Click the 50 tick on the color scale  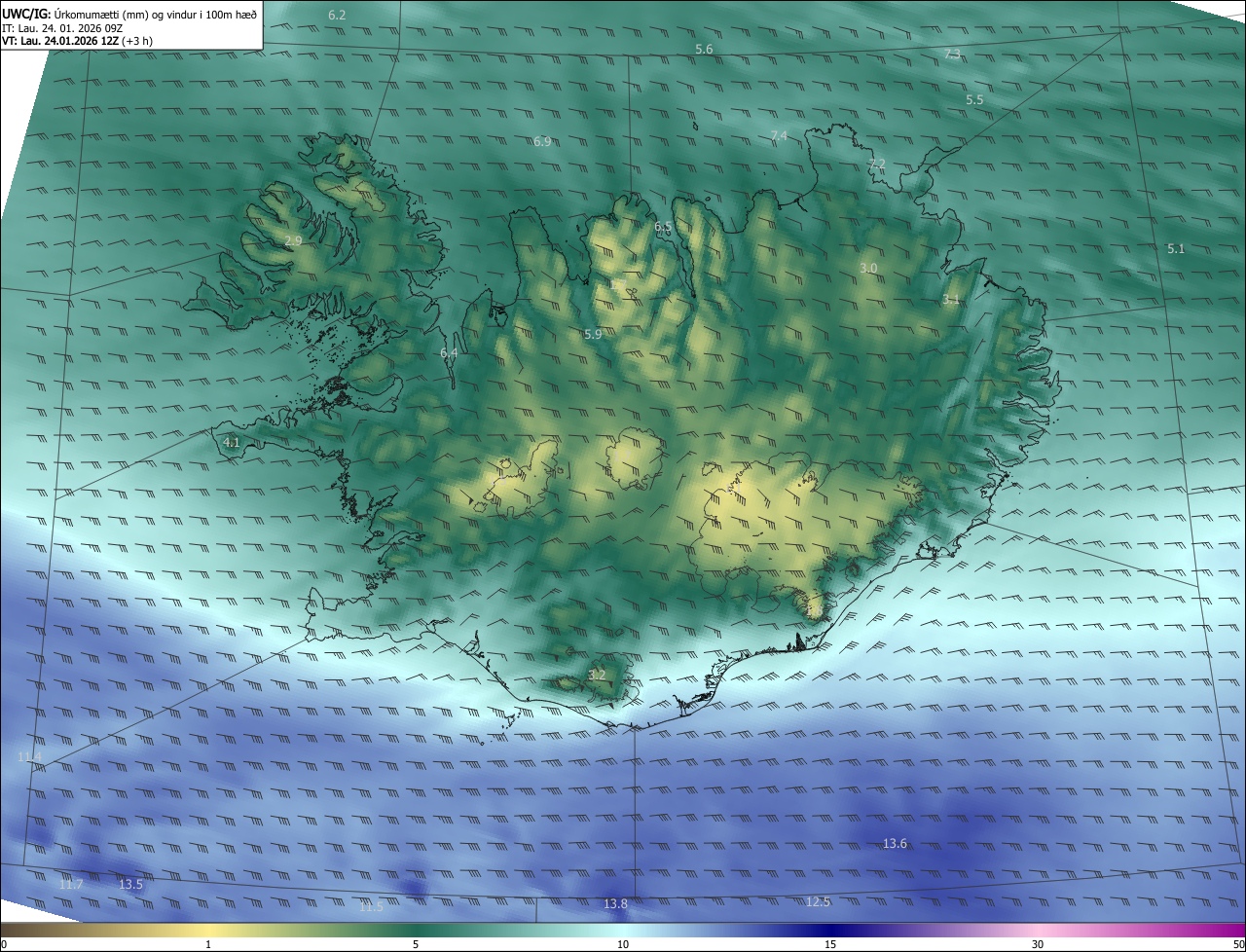(1239, 944)
